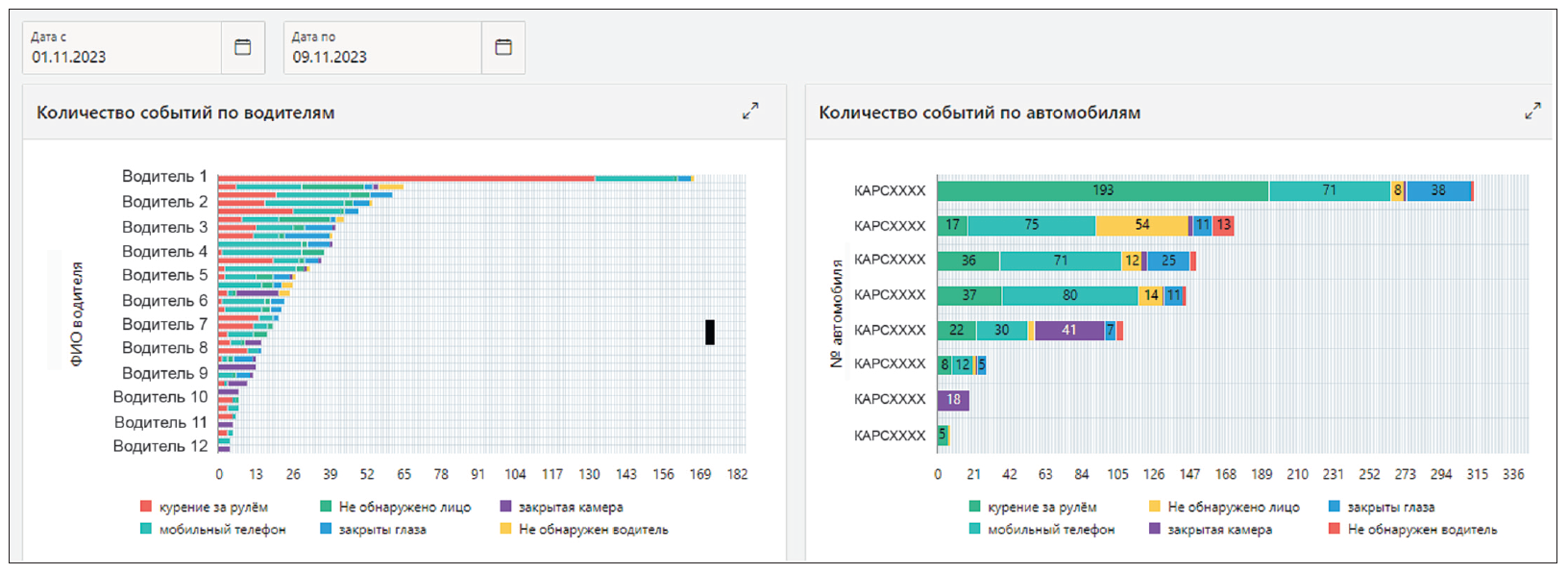Viewport: 1568px width, 574px height.
Task: Toggle 'закрытая камера' in drivers chart legend
Action: point(561,507)
